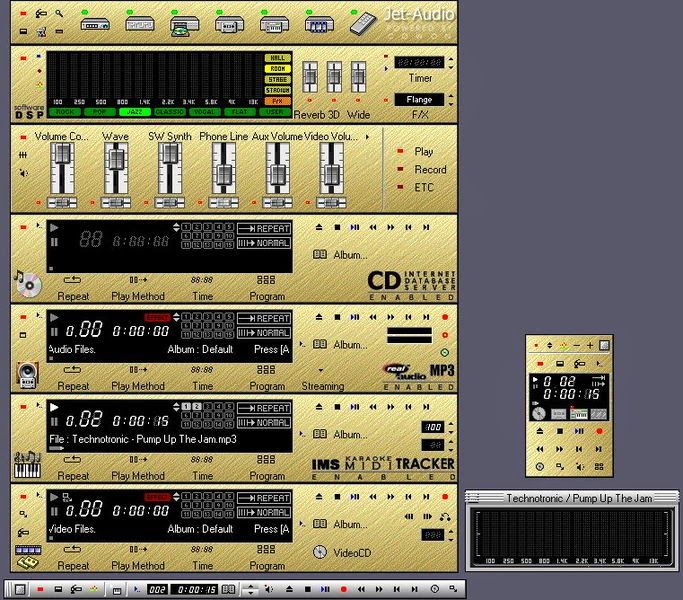Toggle the NORMAL mode indicator in MIDI player display
The height and width of the screenshot is (600, 683).
pyautogui.click(x=264, y=423)
